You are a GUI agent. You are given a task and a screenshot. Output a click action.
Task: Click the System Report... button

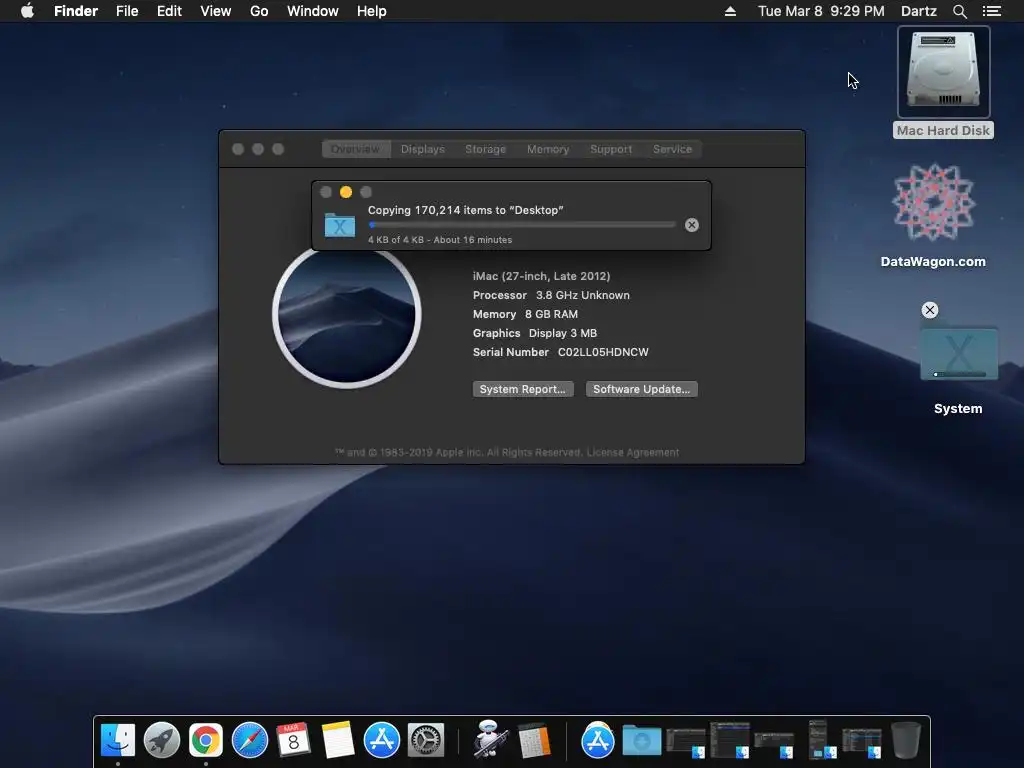522,389
